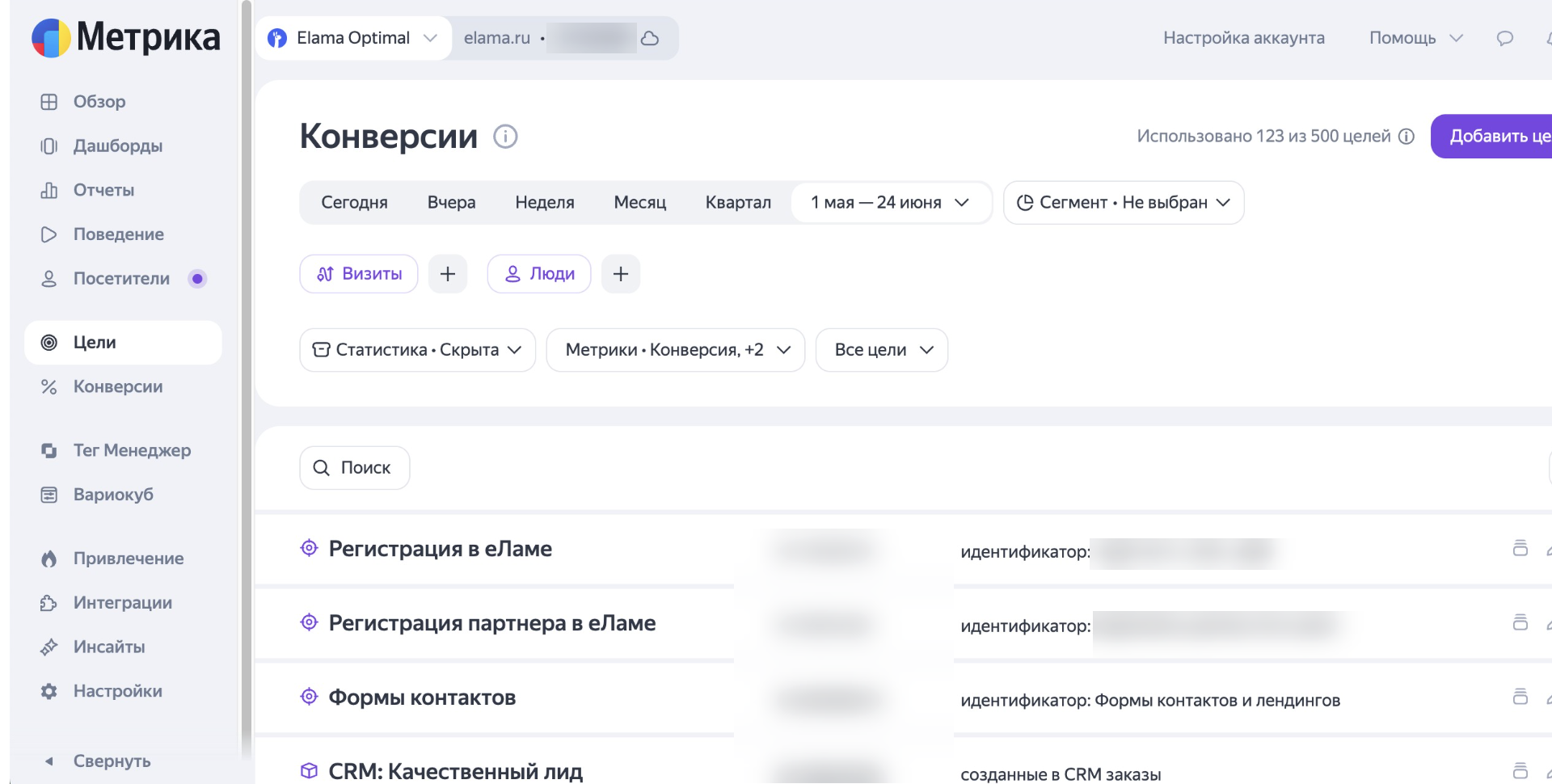Click the Люди filter button
This screenshot has width=1552, height=784.
(539, 274)
